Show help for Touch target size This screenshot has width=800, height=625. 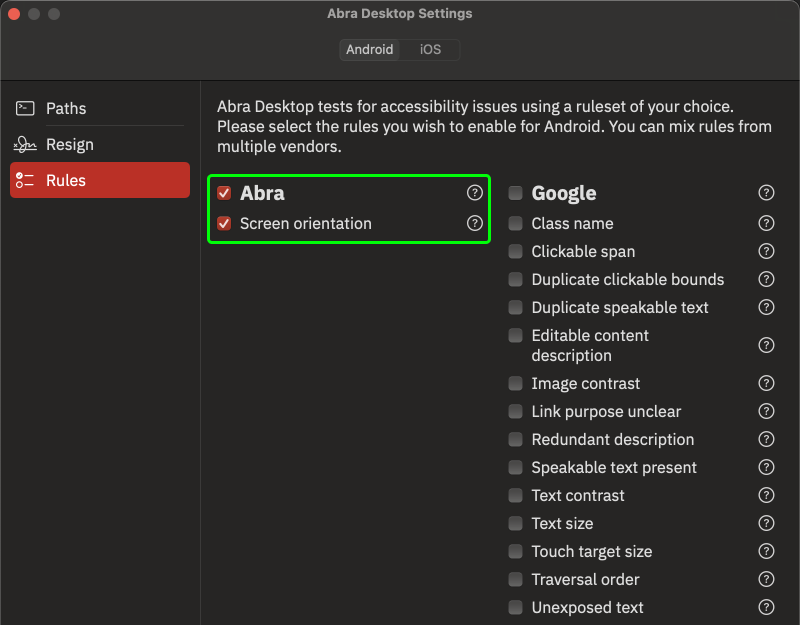pos(766,552)
